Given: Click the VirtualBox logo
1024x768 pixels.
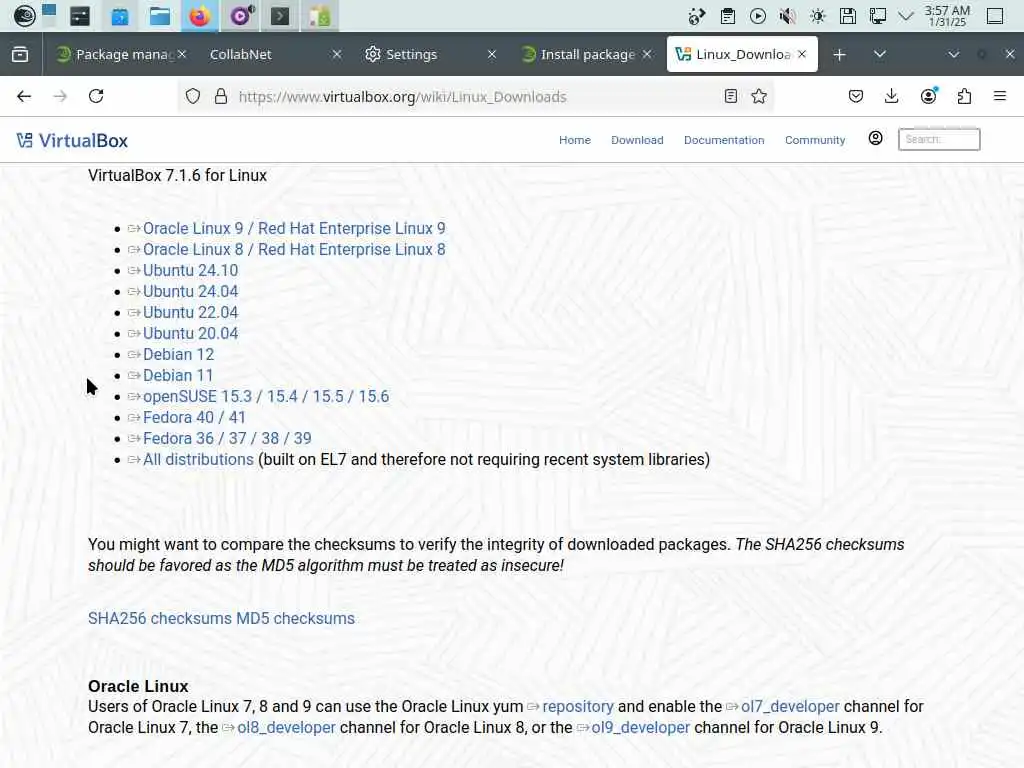Looking at the screenshot, I should pyautogui.click(x=72, y=140).
